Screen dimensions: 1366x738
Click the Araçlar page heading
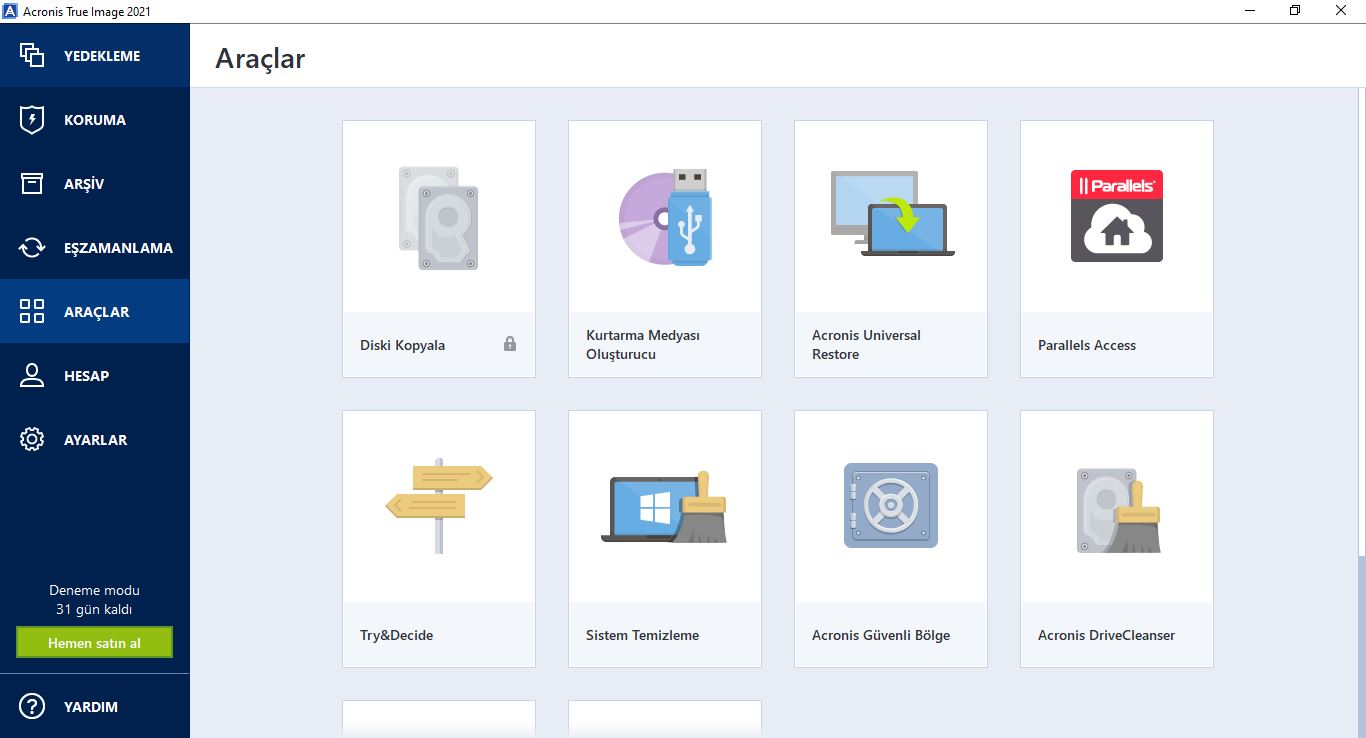coord(260,58)
